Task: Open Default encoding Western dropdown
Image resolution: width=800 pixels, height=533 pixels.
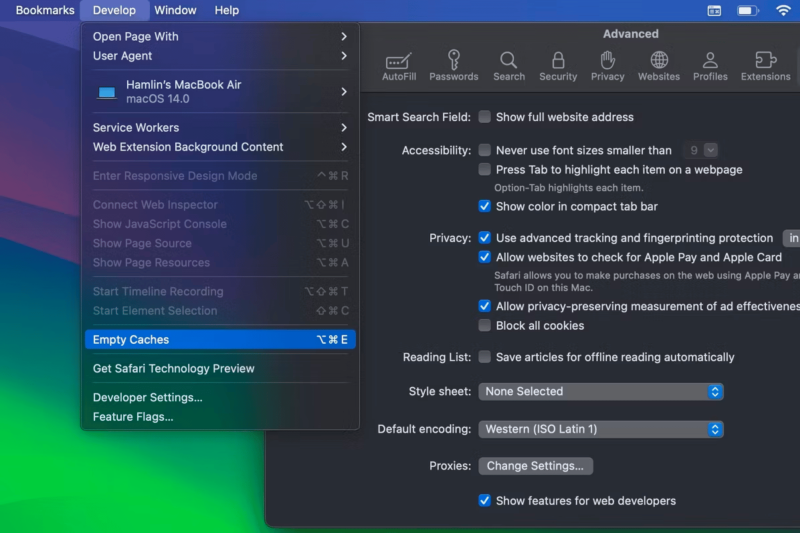Action: click(x=600, y=429)
